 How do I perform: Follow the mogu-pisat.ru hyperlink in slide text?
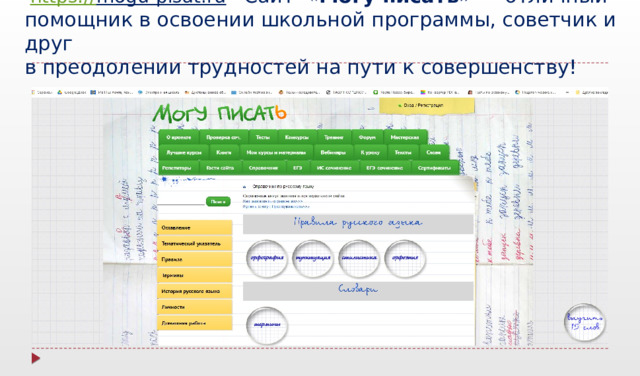(128, 2)
